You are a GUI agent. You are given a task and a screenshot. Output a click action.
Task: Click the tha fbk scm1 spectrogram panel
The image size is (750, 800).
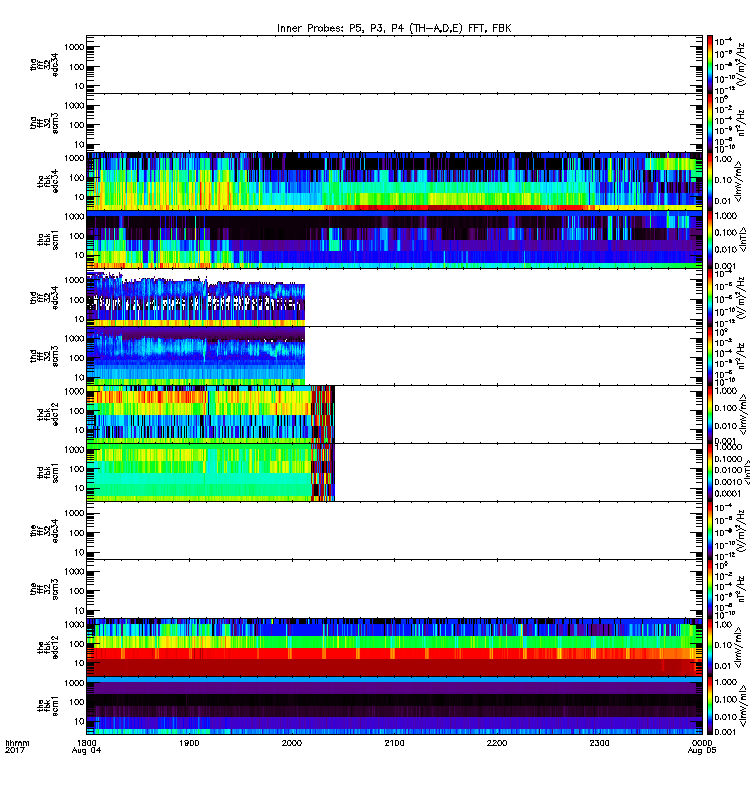pyautogui.click(x=394, y=239)
